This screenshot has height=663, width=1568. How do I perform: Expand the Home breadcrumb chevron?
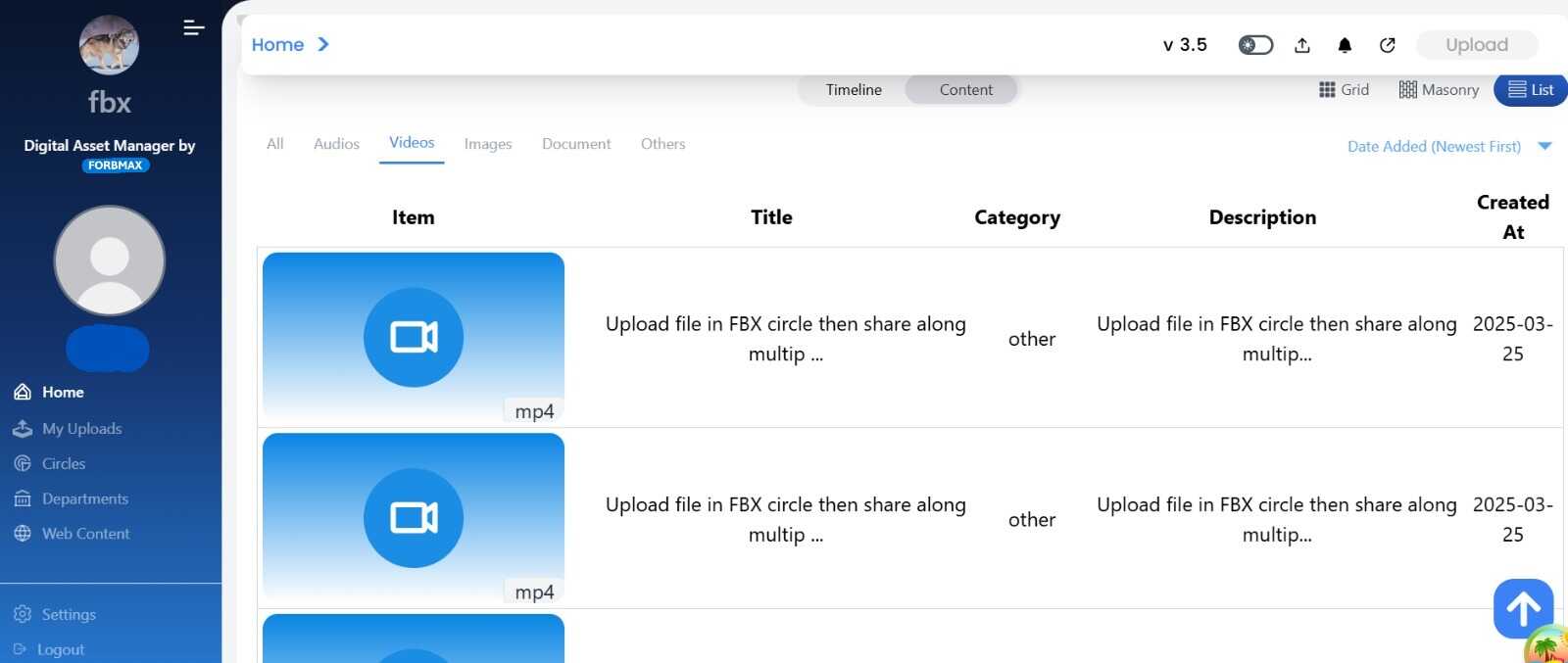coord(323,45)
